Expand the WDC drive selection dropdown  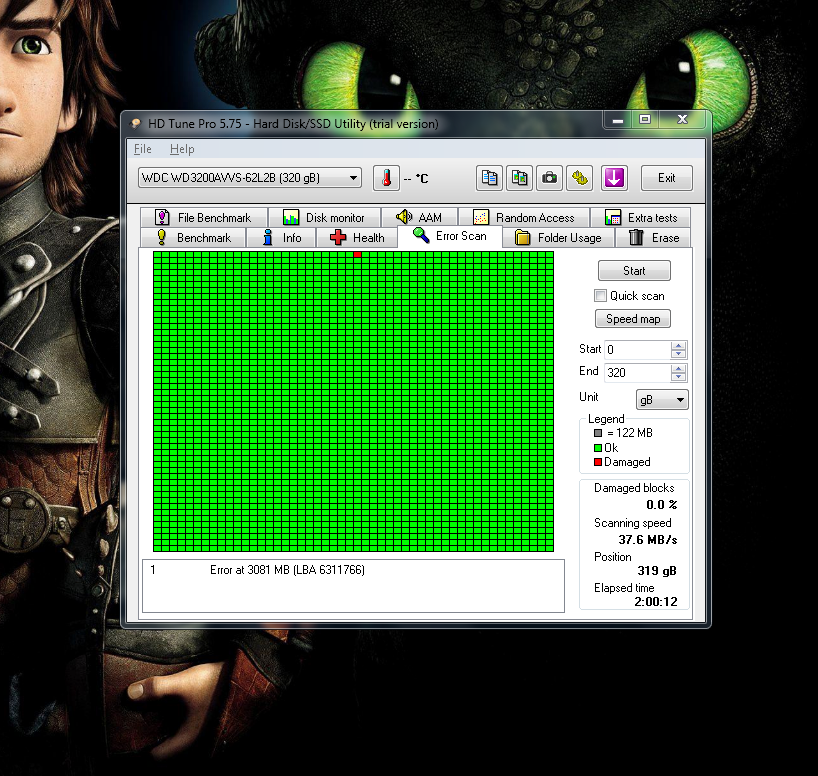tap(250, 178)
